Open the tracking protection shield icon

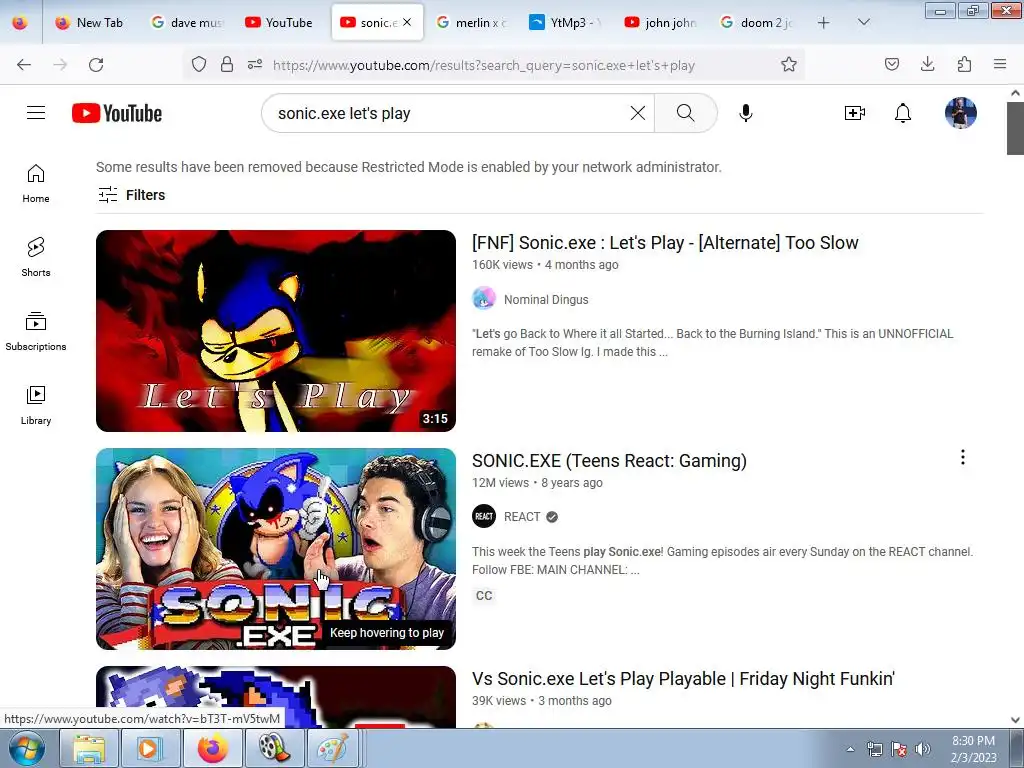tap(199, 64)
